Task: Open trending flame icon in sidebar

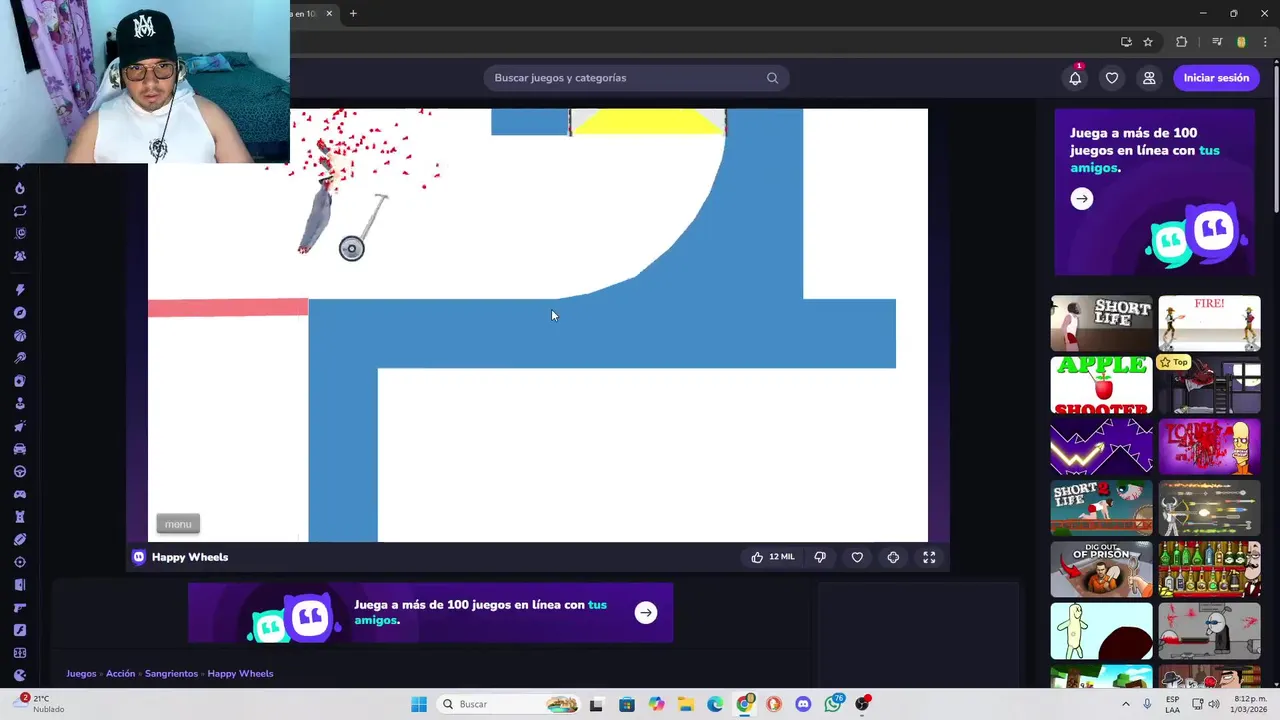Action: tap(20, 188)
